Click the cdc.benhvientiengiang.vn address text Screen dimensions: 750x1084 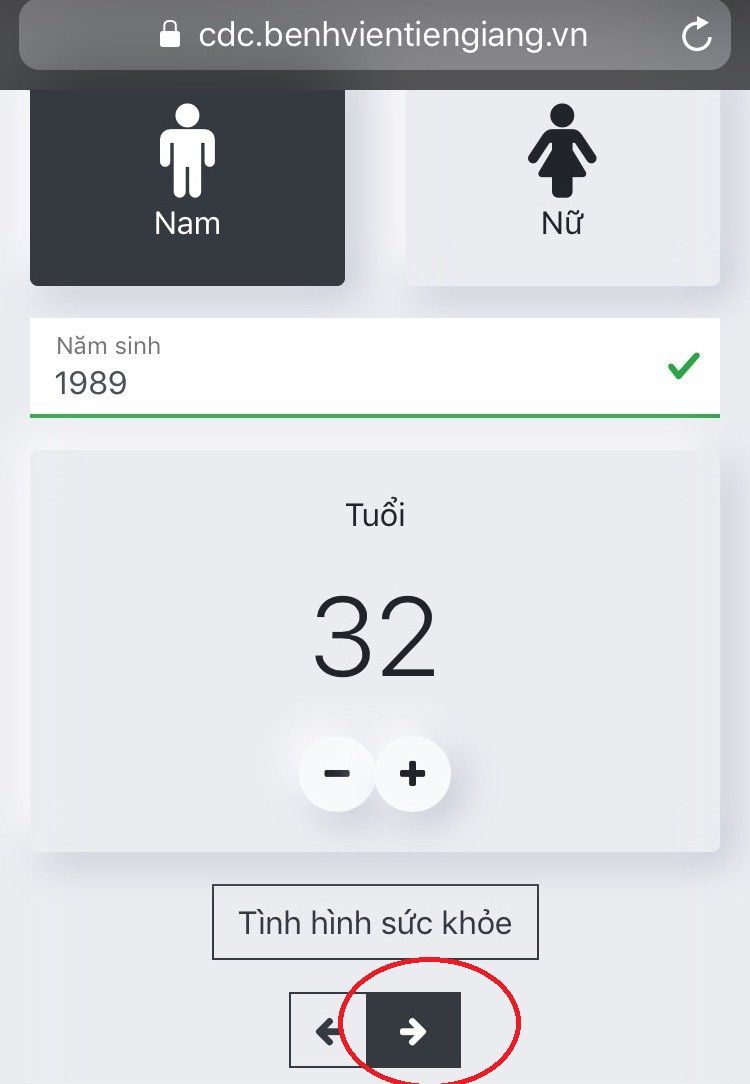[393, 35]
